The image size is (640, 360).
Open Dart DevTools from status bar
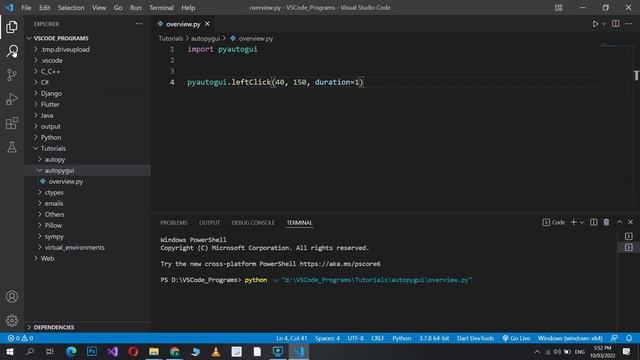[x=475, y=338]
